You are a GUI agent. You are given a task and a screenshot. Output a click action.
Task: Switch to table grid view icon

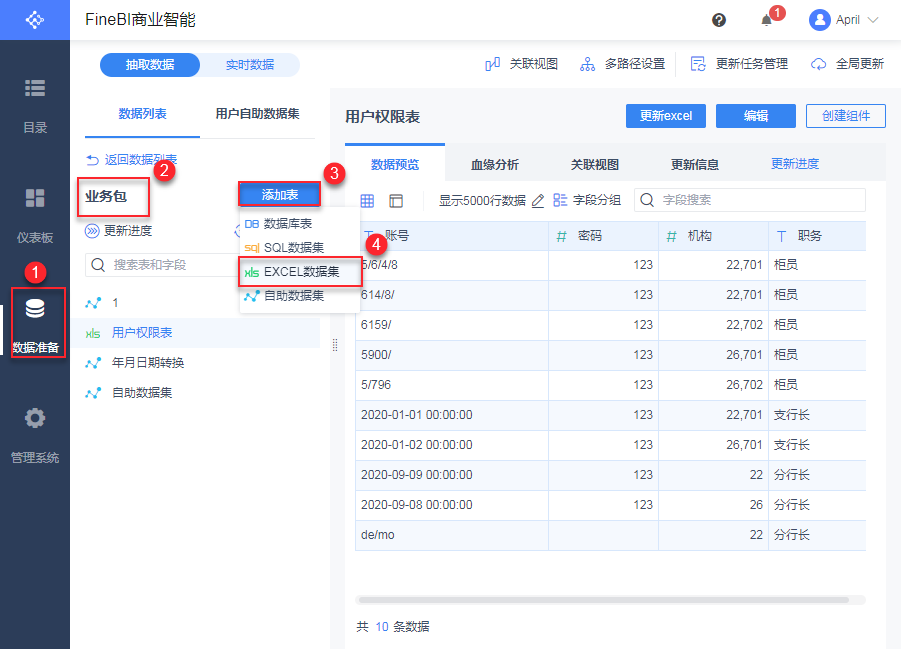(x=367, y=201)
